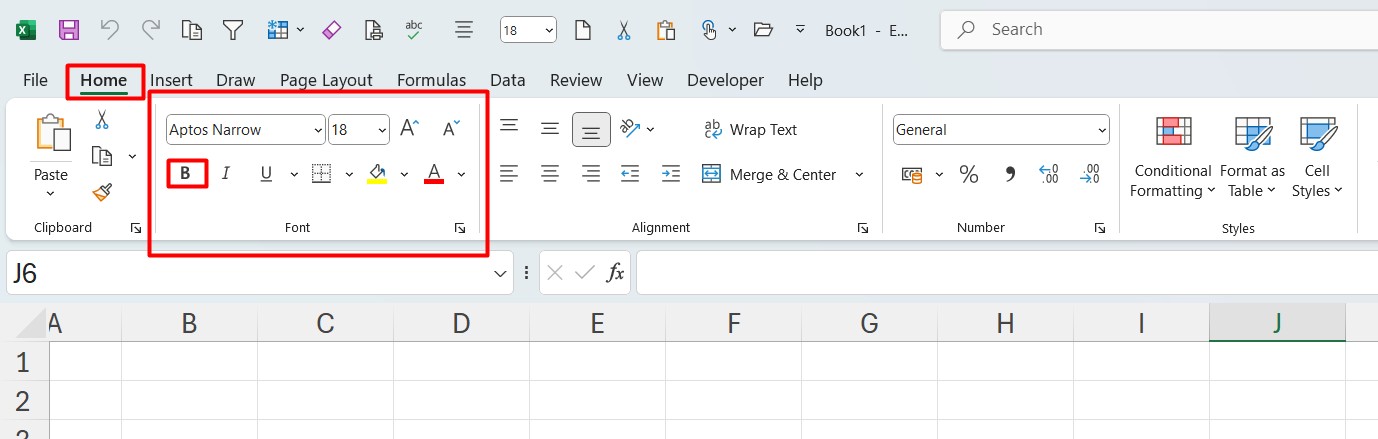Open the Customize Quick Access Toolbar arrow

[x=800, y=29]
